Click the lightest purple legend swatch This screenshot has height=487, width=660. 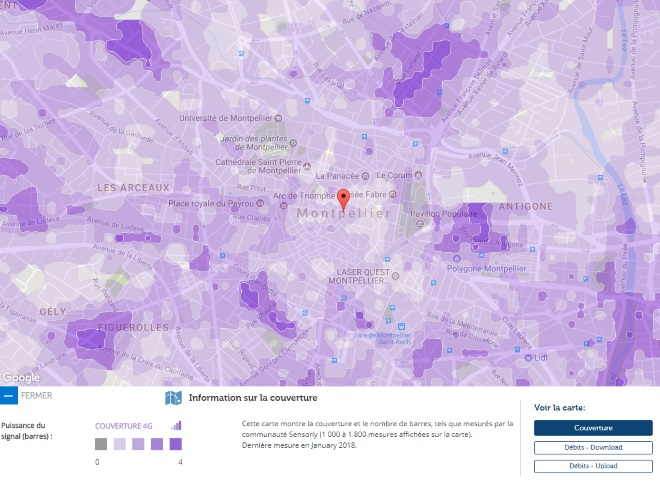tap(120, 444)
